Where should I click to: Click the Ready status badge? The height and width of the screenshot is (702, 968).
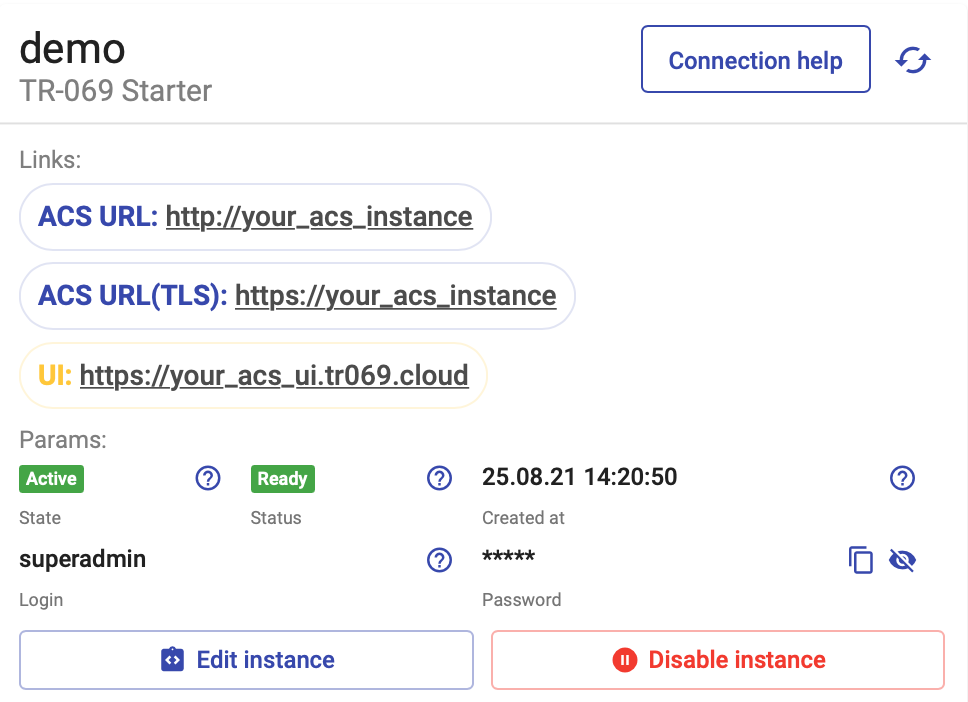282,478
